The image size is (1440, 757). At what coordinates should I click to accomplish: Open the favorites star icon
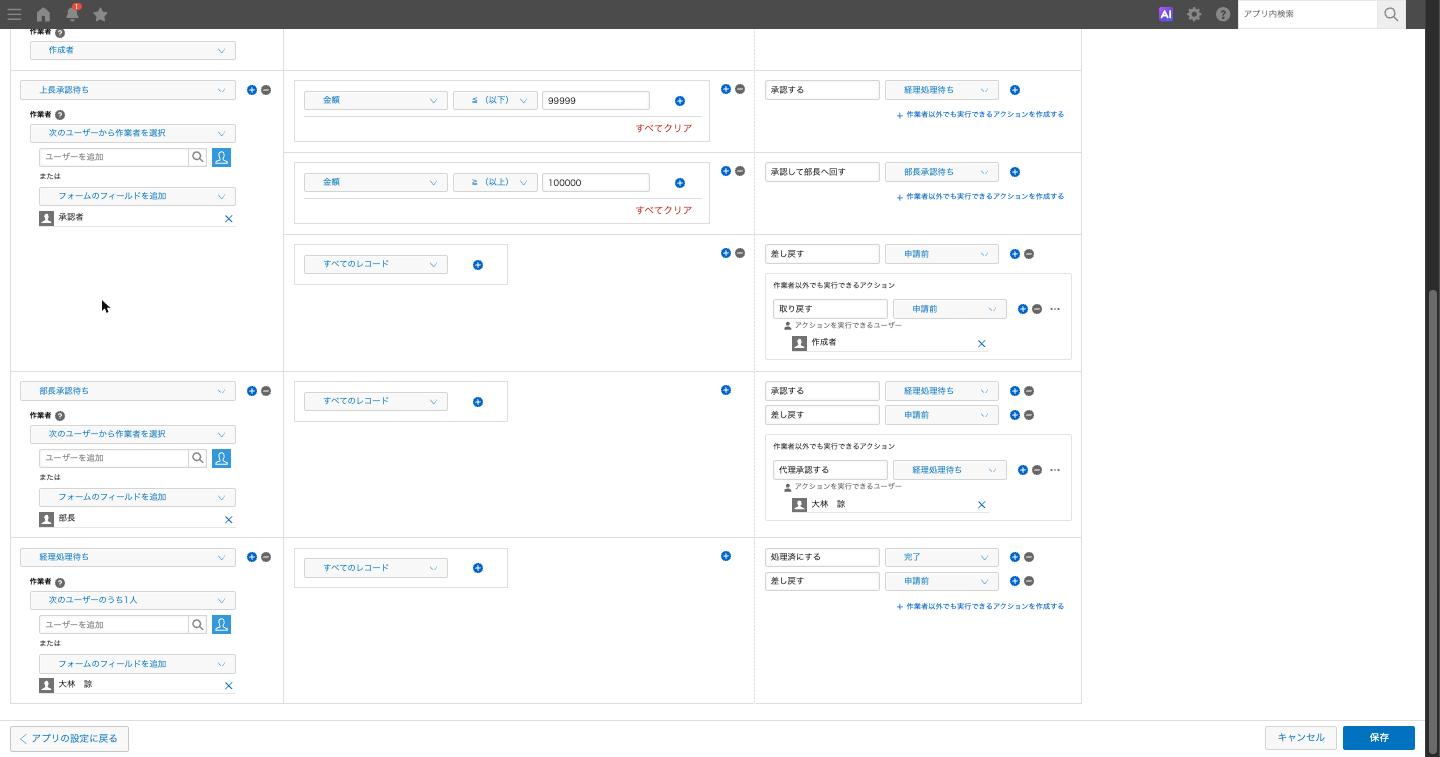click(100, 14)
